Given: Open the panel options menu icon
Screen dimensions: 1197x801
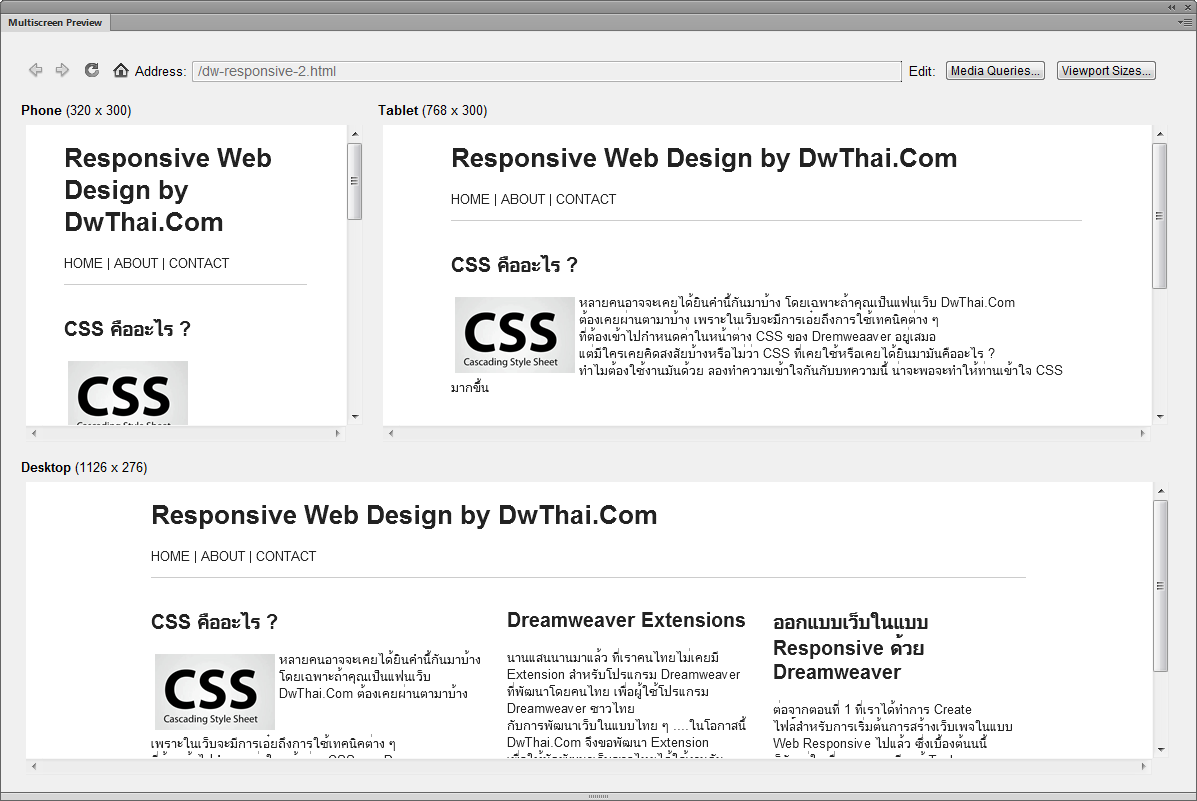Looking at the screenshot, I should (1185, 22).
